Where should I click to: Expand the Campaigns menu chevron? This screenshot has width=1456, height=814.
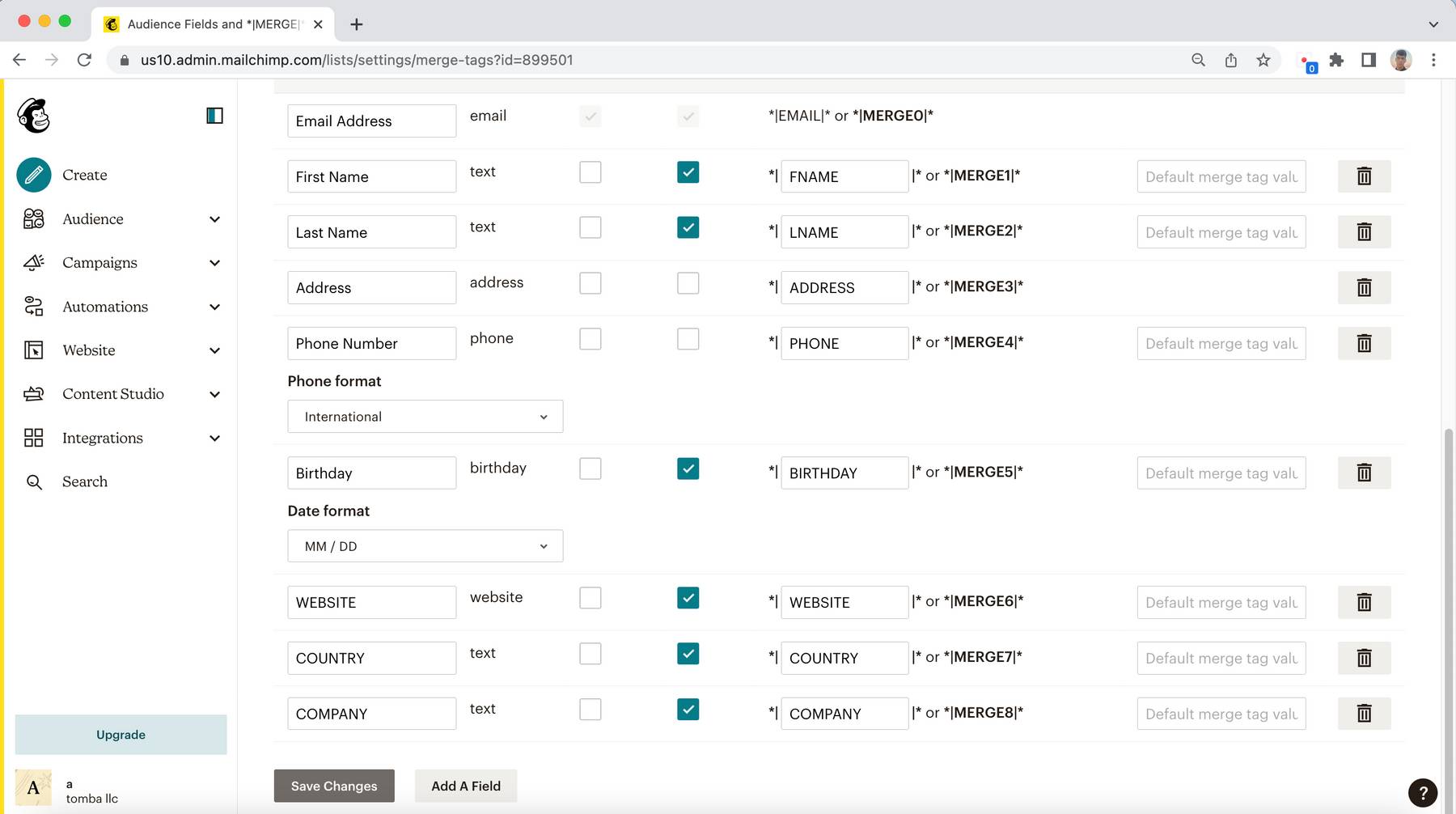coord(214,263)
